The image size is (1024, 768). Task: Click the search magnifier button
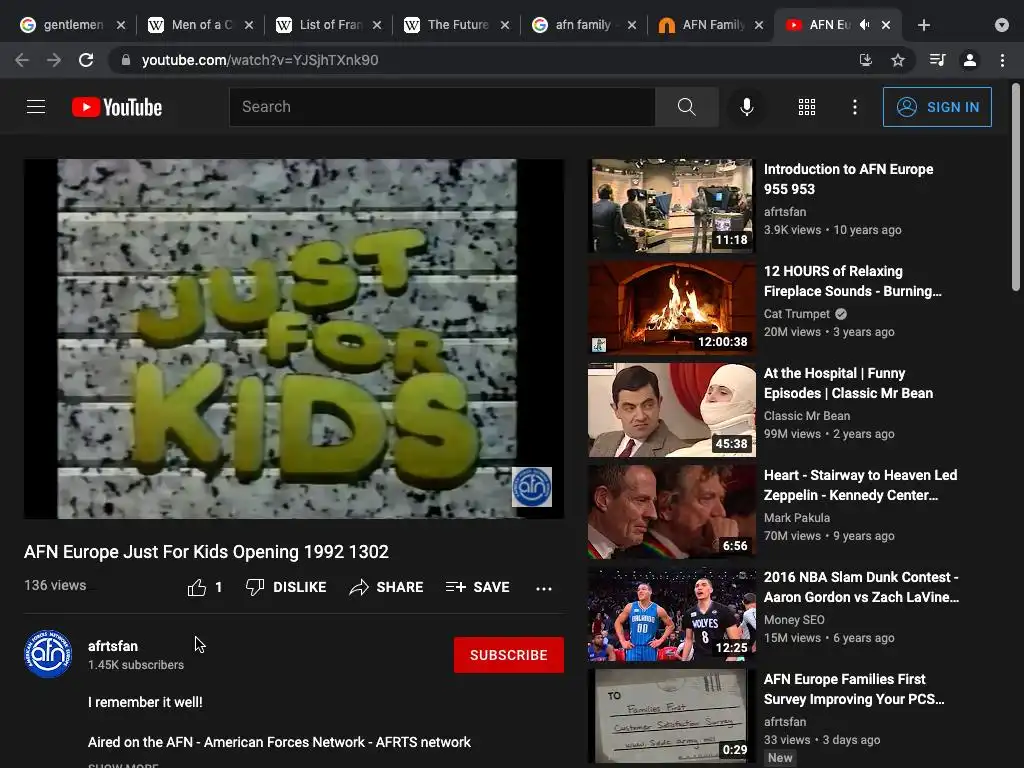click(x=686, y=106)
